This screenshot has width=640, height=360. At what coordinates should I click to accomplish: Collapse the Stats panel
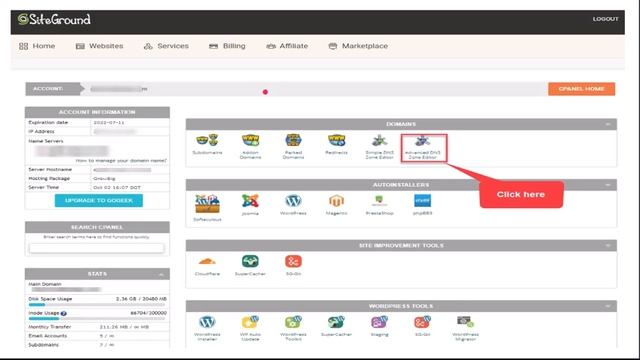[161, 274]
